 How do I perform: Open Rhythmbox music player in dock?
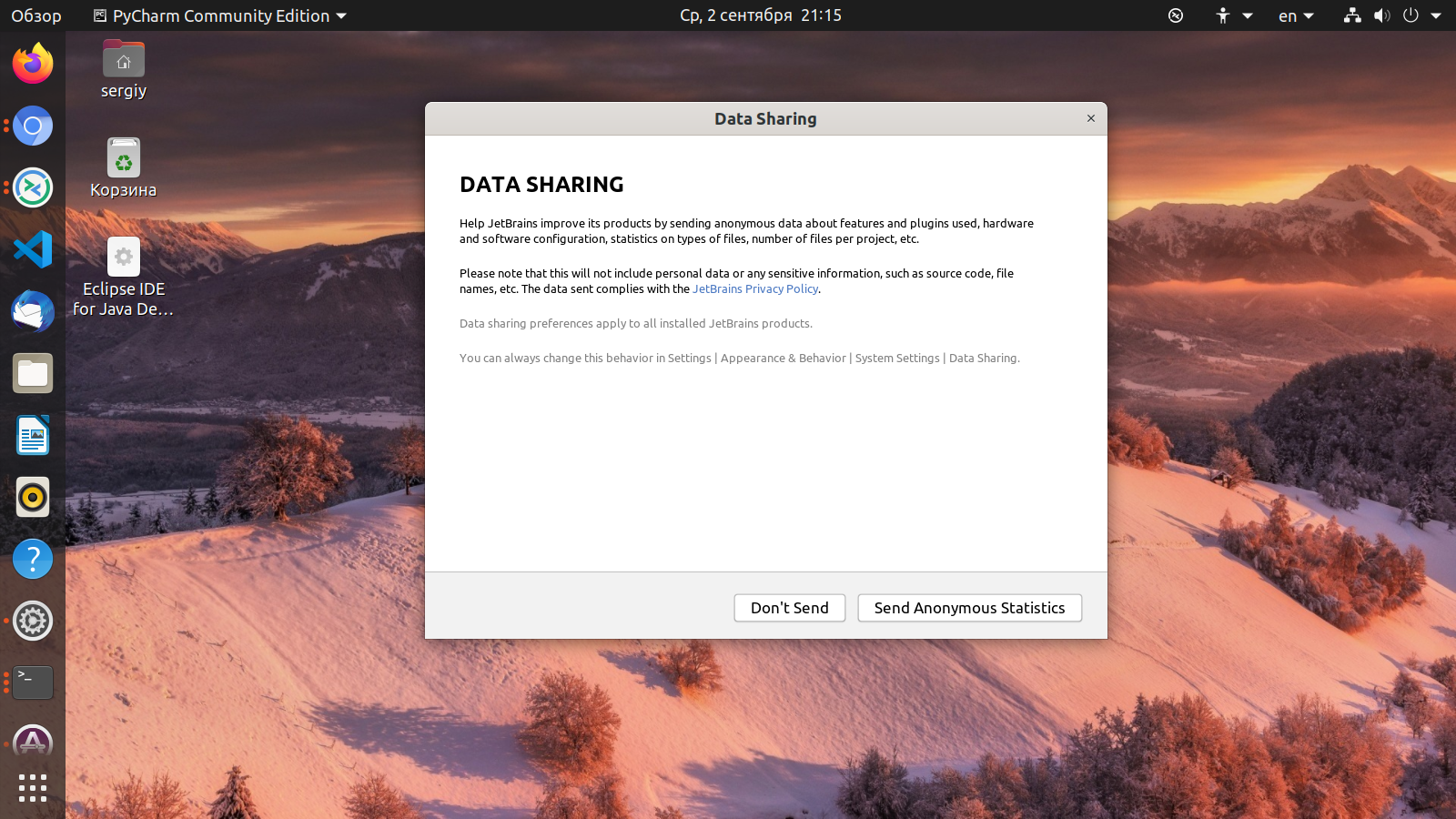click(x=33, y=497)
